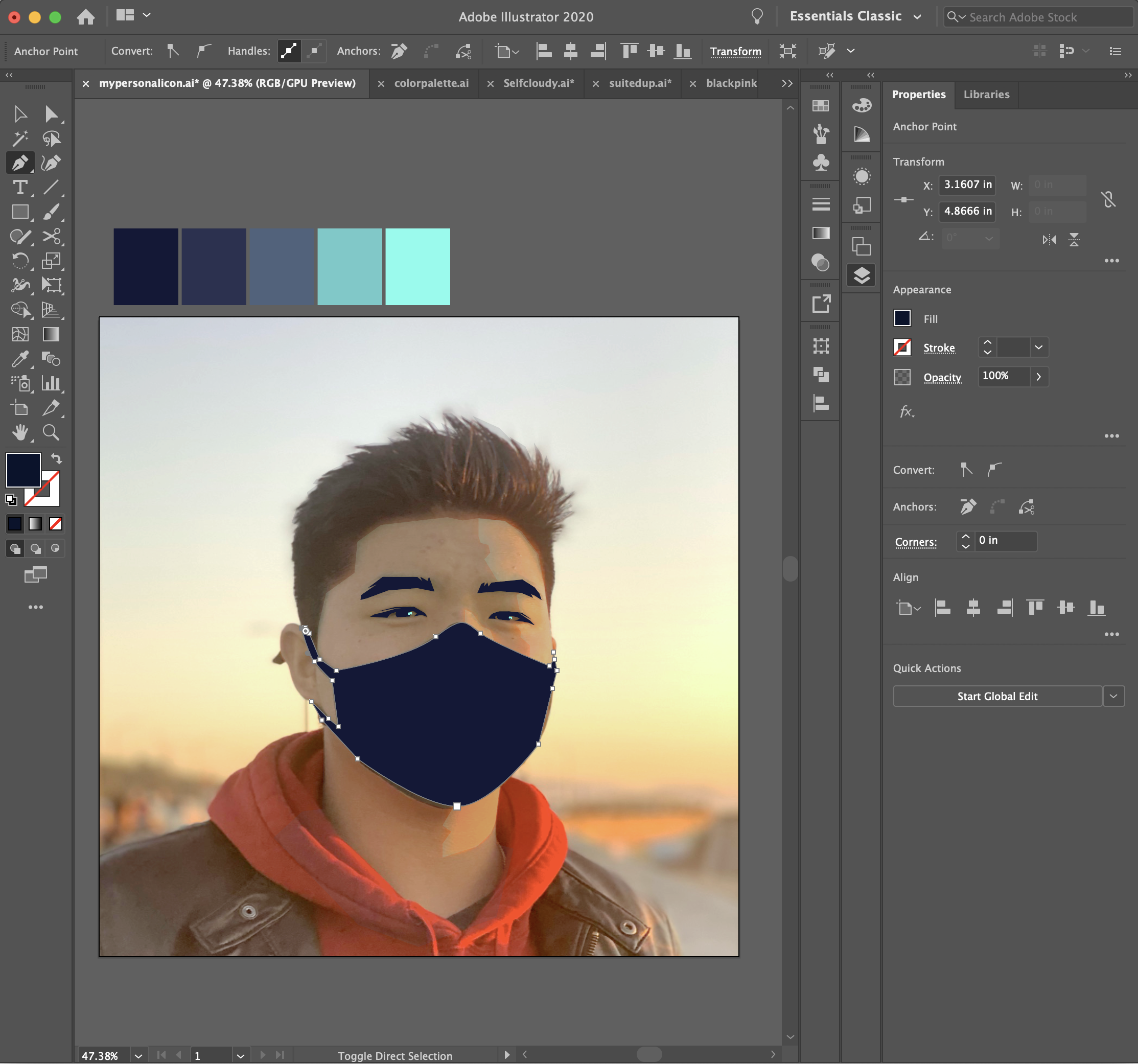
Task: Click the Home icon
Action: point(86,16)
